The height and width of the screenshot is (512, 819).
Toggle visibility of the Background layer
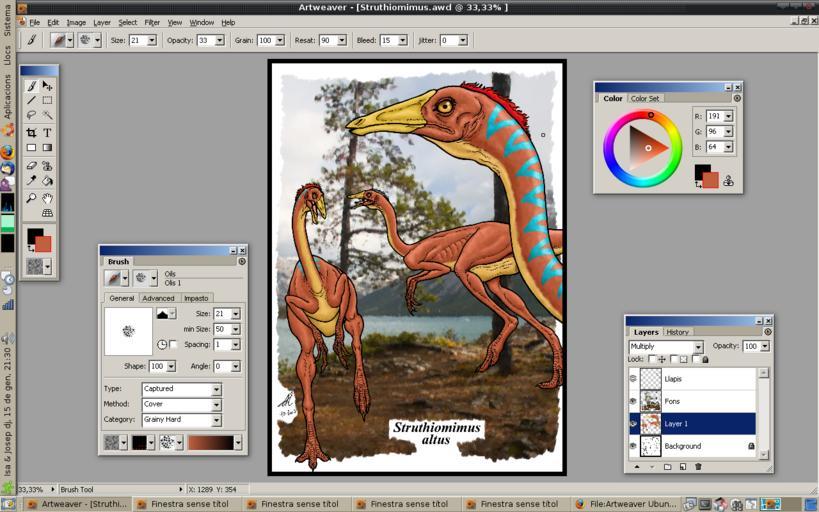pos(633,446)
